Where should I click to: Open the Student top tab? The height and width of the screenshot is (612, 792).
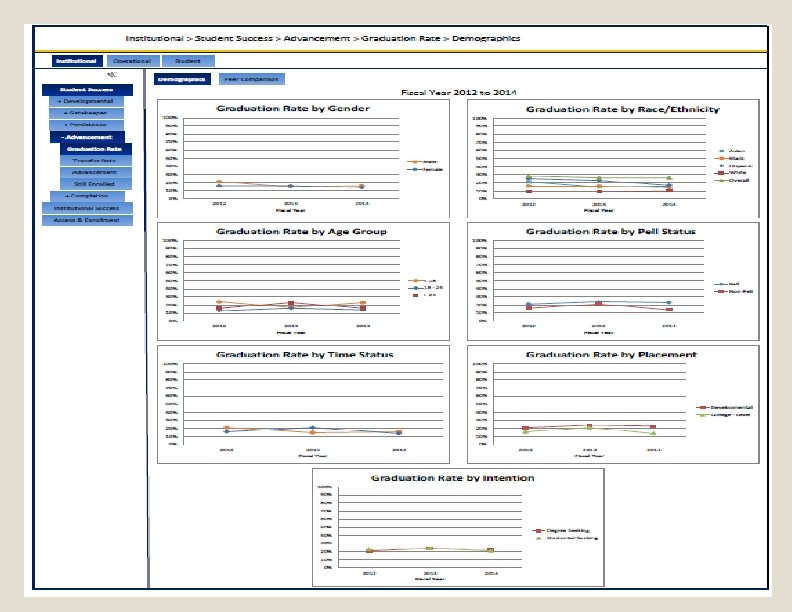(188, 61)
